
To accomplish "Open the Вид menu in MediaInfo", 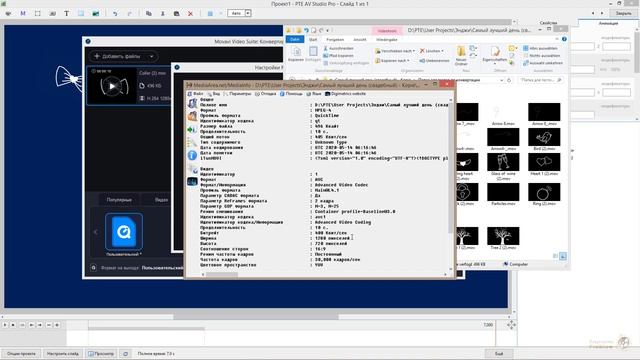I will 213,94.
